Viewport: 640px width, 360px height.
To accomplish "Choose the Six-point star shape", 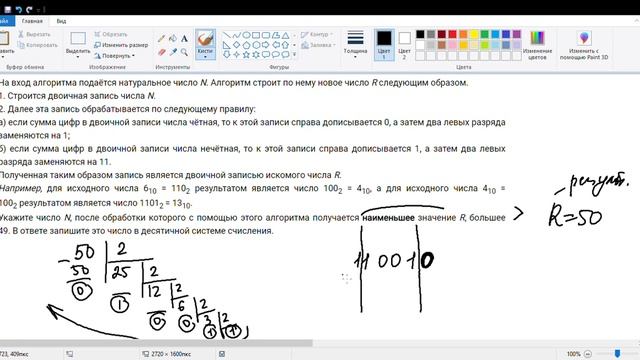I will tap(256, 54).
